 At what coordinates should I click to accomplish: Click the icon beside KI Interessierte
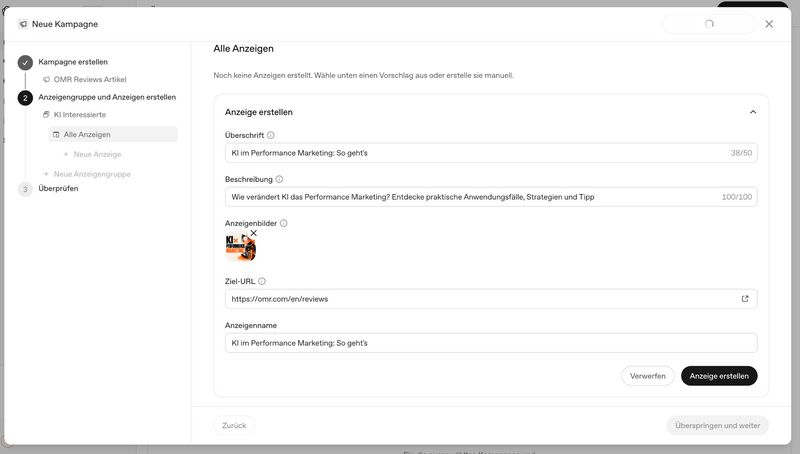(x=46, y=115)
